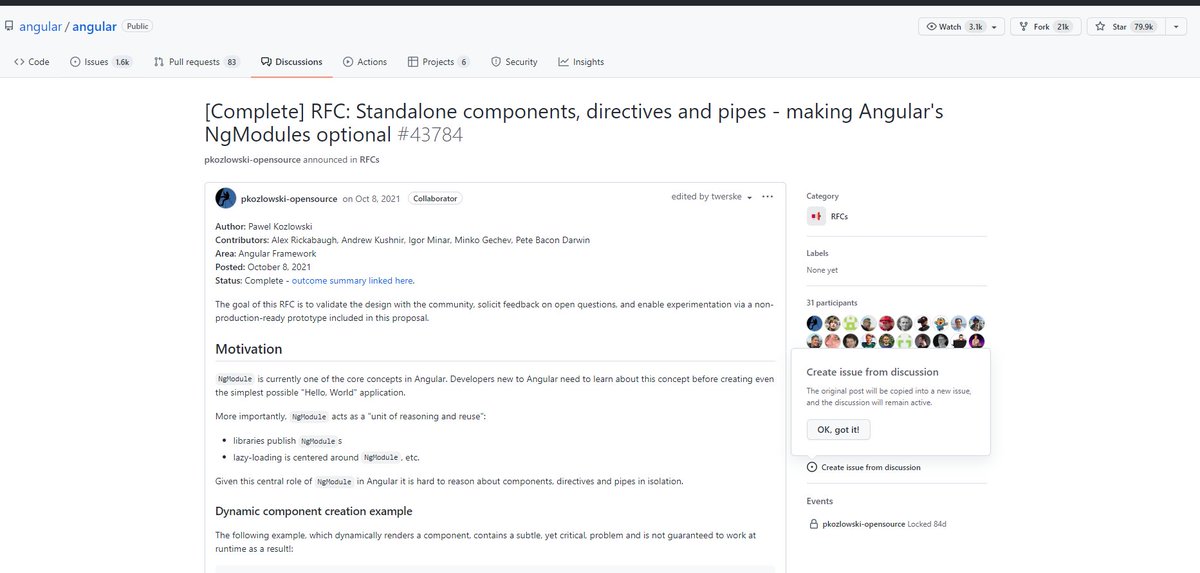The image size is (1200, 573).
Task: Dismiss popup with 'OK, got it!'
Action: (x=838, y=430)
